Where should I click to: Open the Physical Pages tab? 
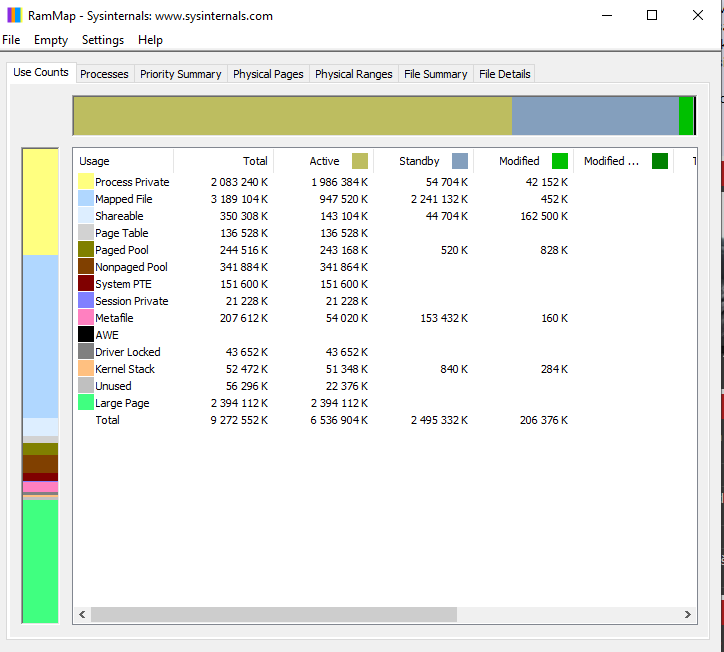coord(268,74)
